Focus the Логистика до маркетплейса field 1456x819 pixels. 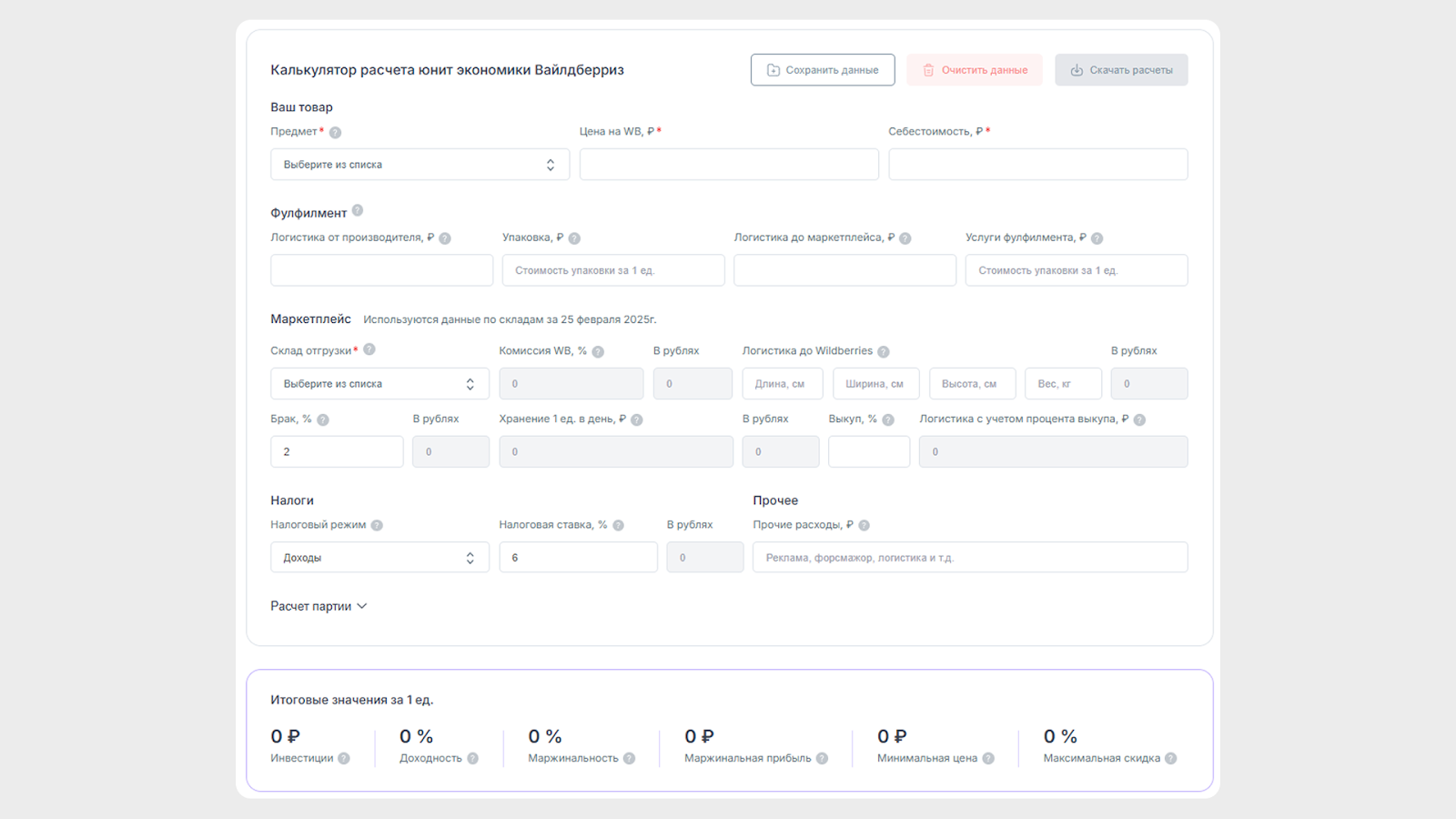click(x=845, y=270)
